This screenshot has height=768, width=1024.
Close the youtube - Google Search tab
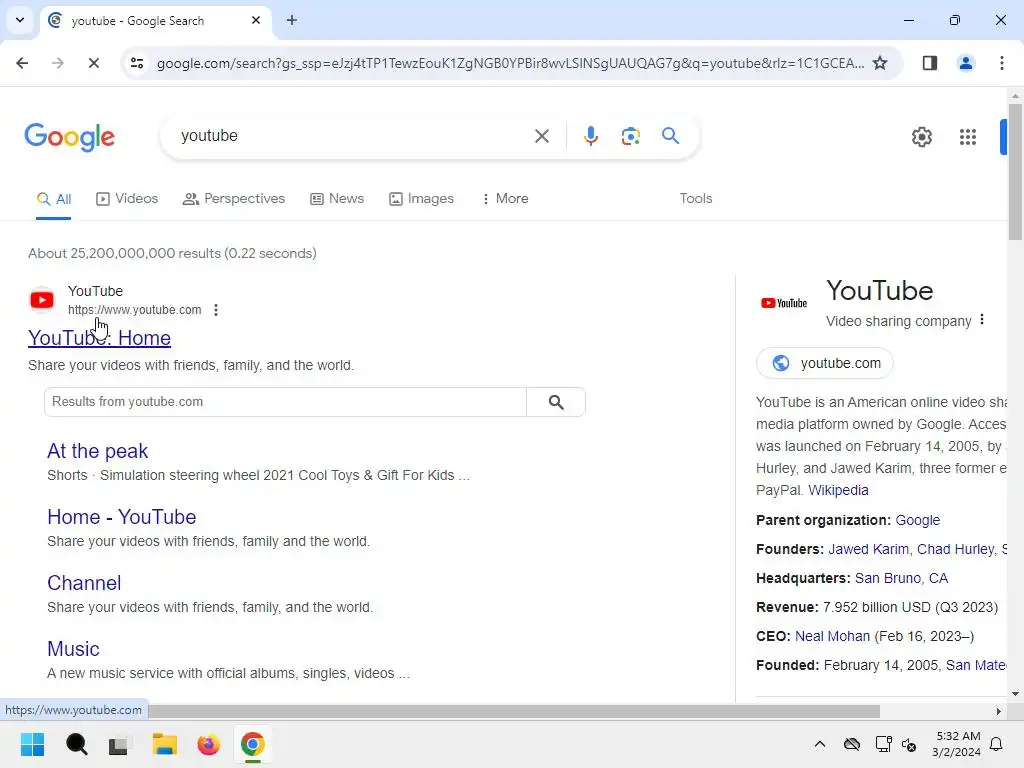256,20
